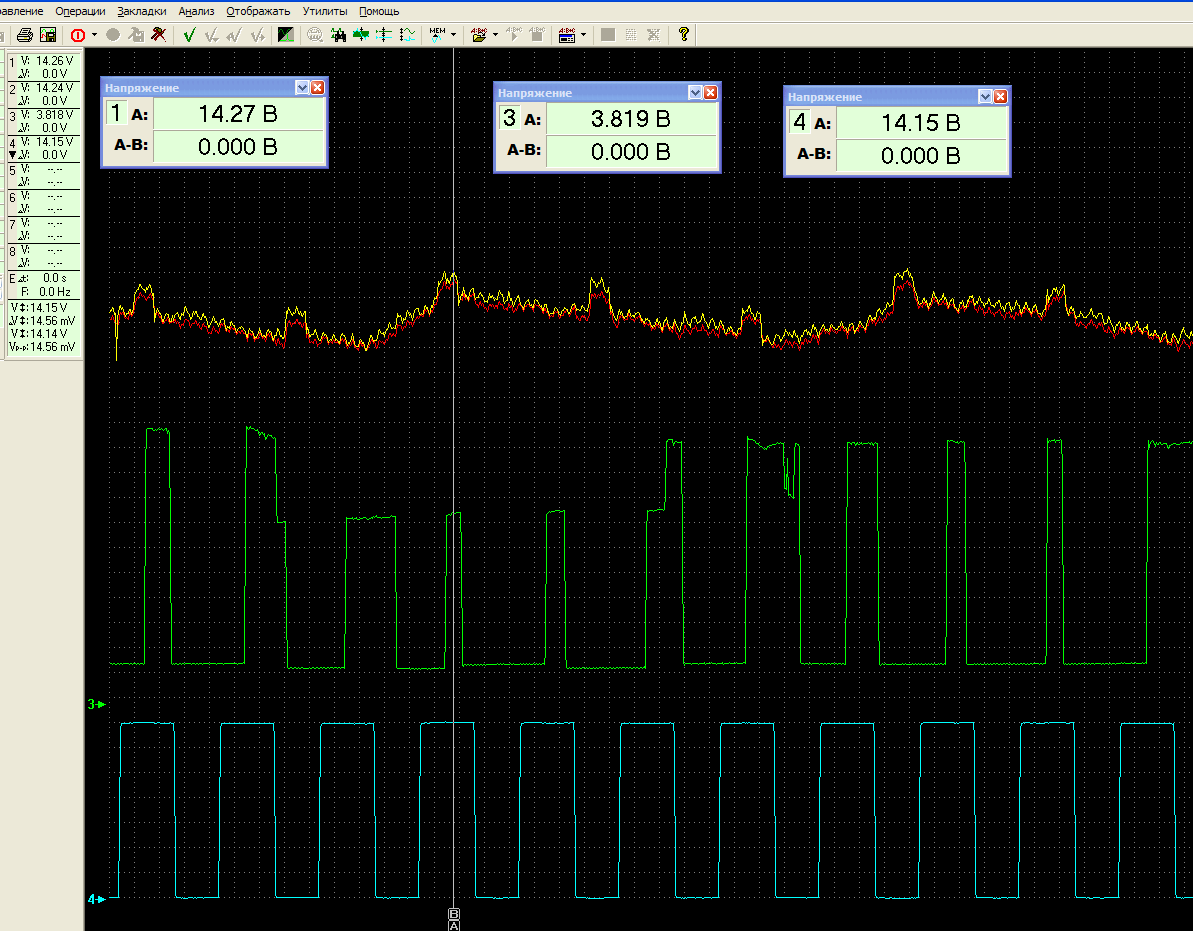Screen dimensions: 1193x931
Task: Click the crossed-out tools icon
Action: pyautogui.click(x=158, y=35)
